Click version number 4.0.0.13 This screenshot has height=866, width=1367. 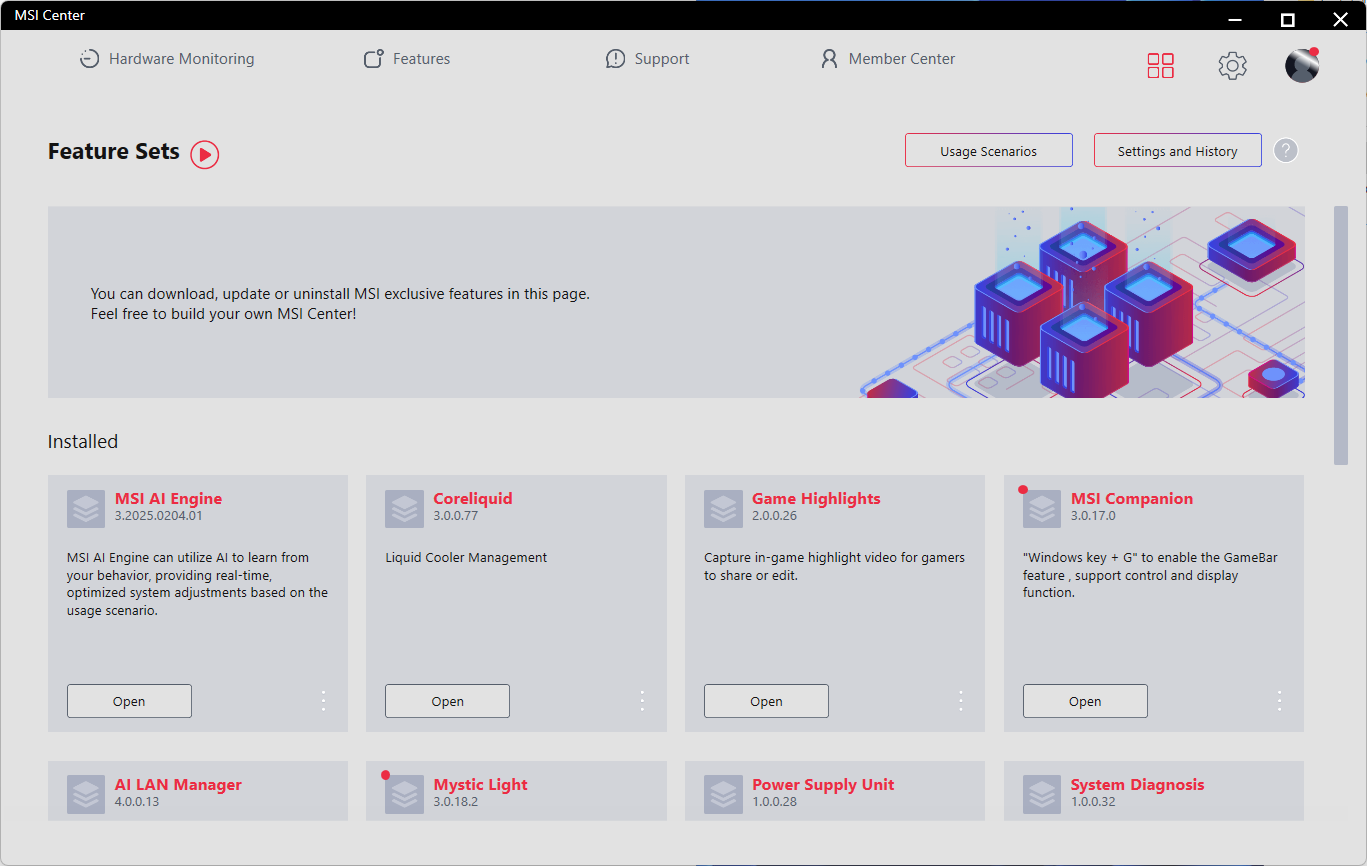point(137,802)
